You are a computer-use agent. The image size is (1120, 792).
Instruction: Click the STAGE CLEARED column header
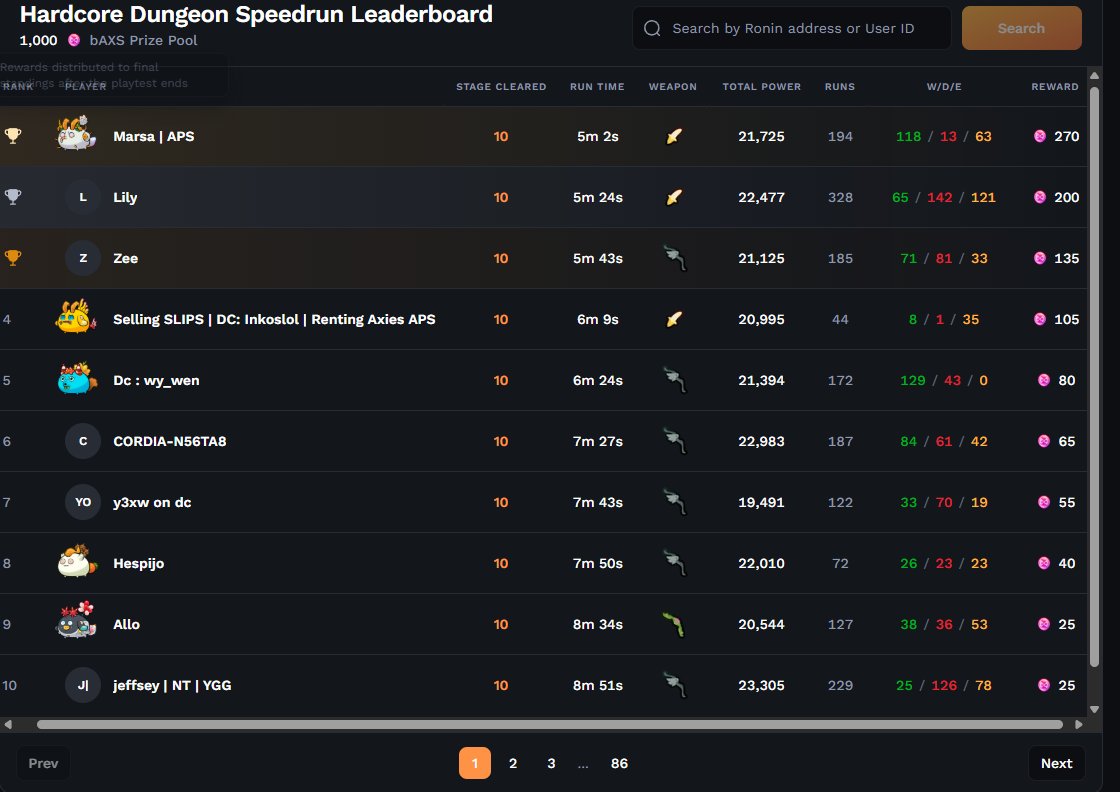click(501, 86)
